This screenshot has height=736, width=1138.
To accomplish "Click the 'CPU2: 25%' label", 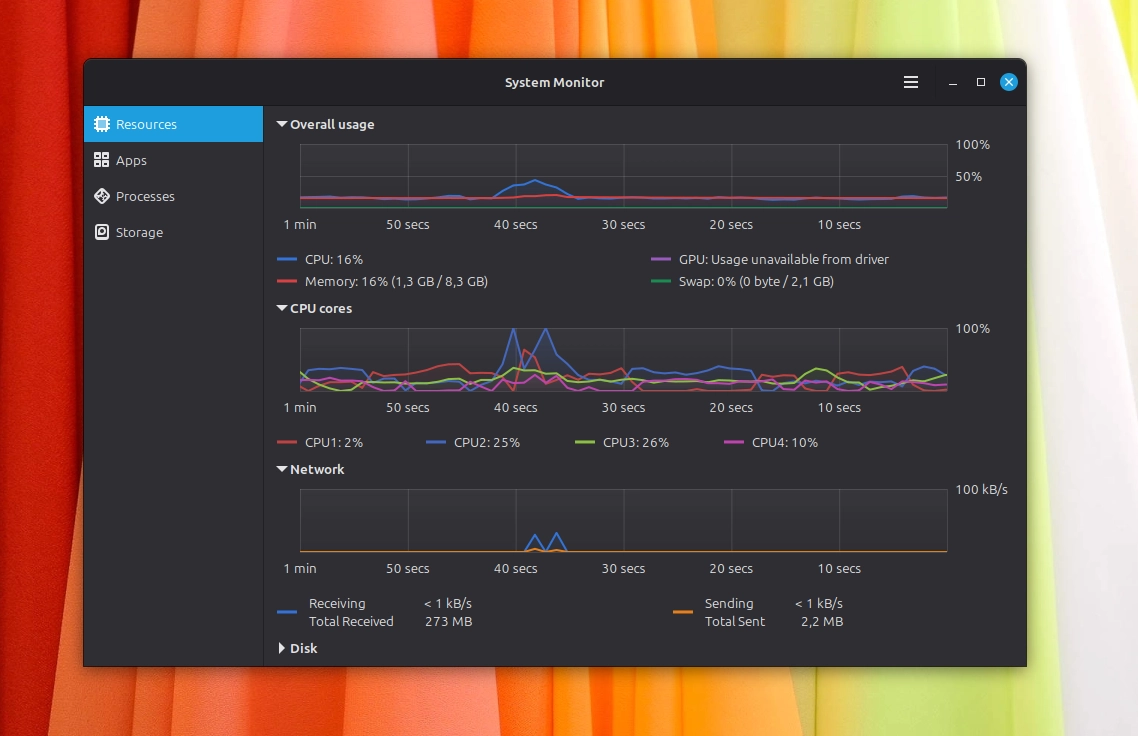I will pyautogui.click(x=487, y=442).
